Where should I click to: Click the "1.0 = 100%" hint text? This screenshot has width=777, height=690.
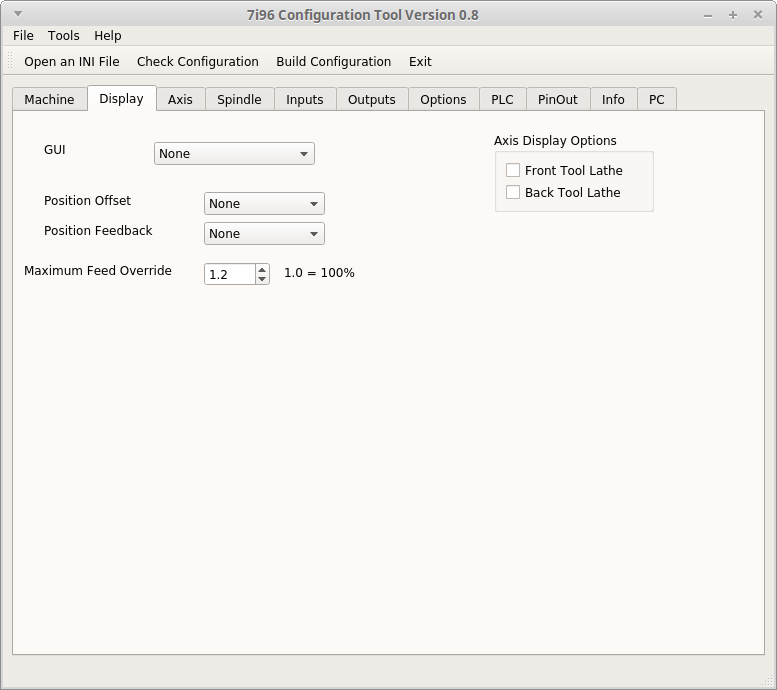[319, 273]
